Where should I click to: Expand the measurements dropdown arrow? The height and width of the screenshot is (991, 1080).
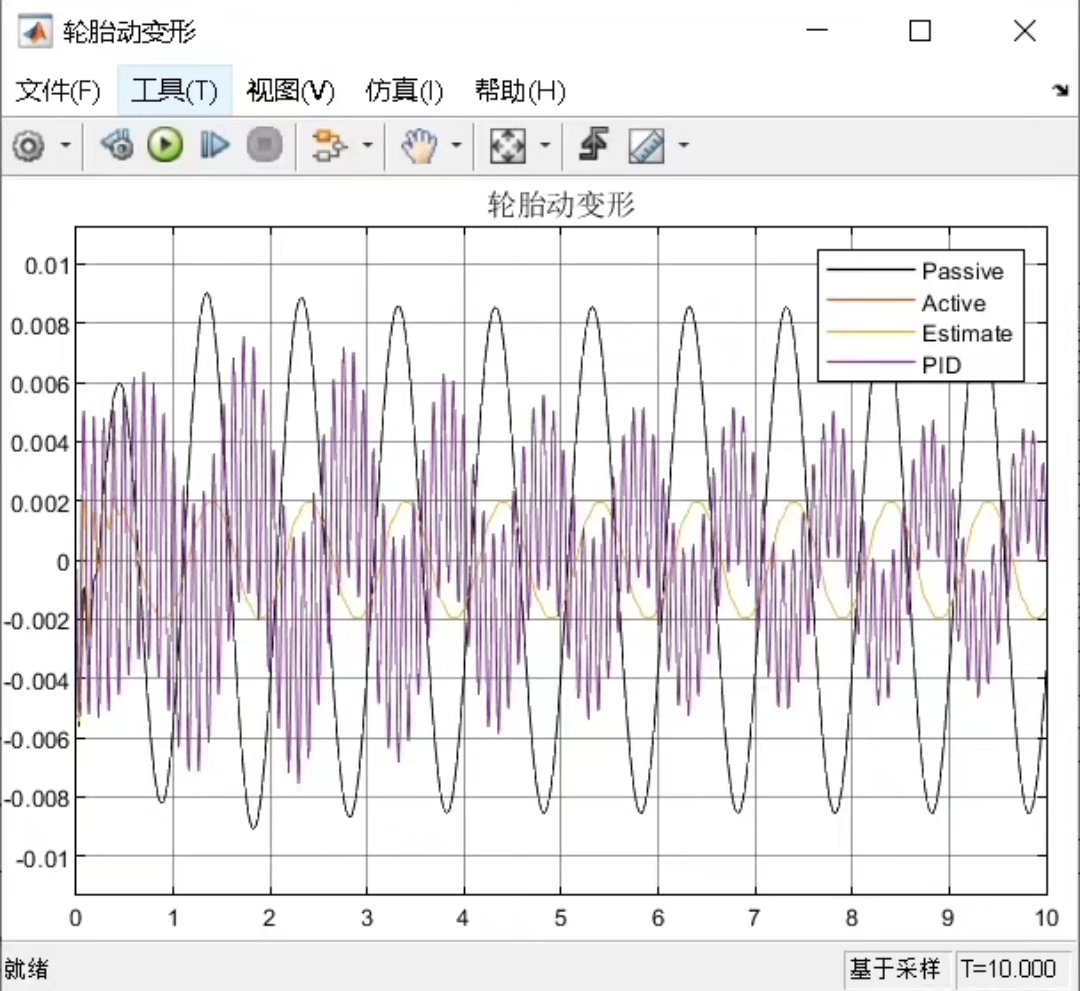tap(683, 145)
